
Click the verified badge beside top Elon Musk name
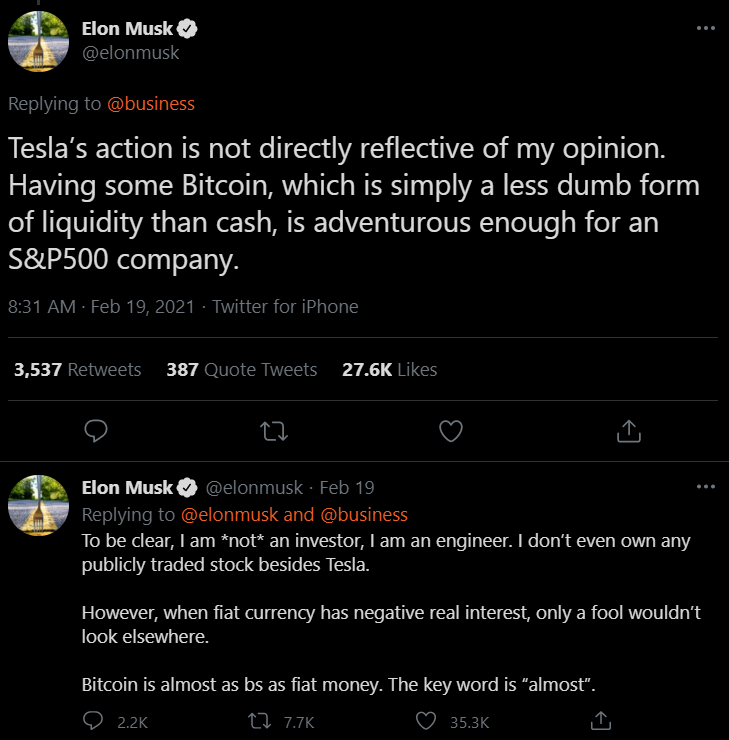pos(188,30)
